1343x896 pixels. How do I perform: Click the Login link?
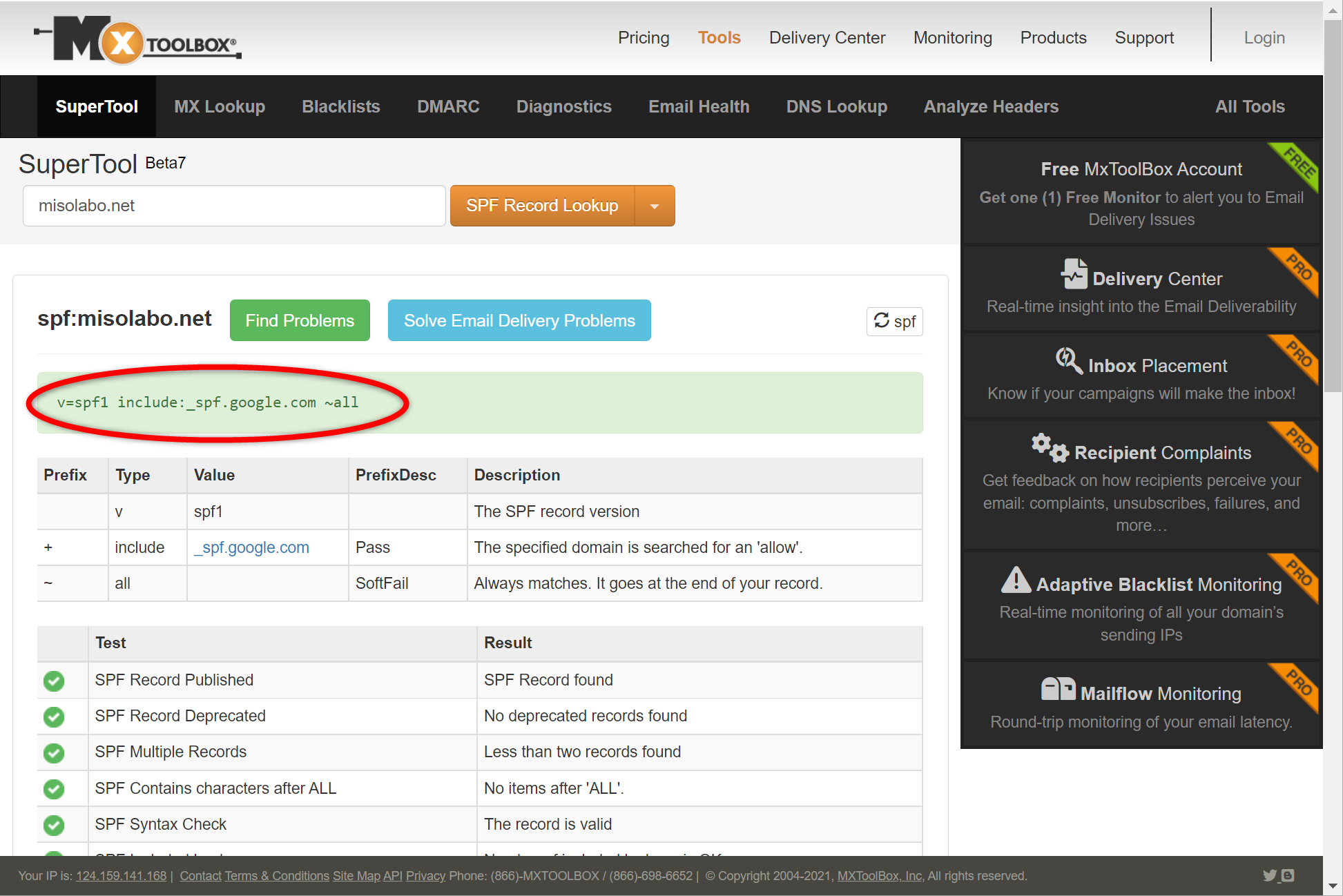coord(1264,37)
